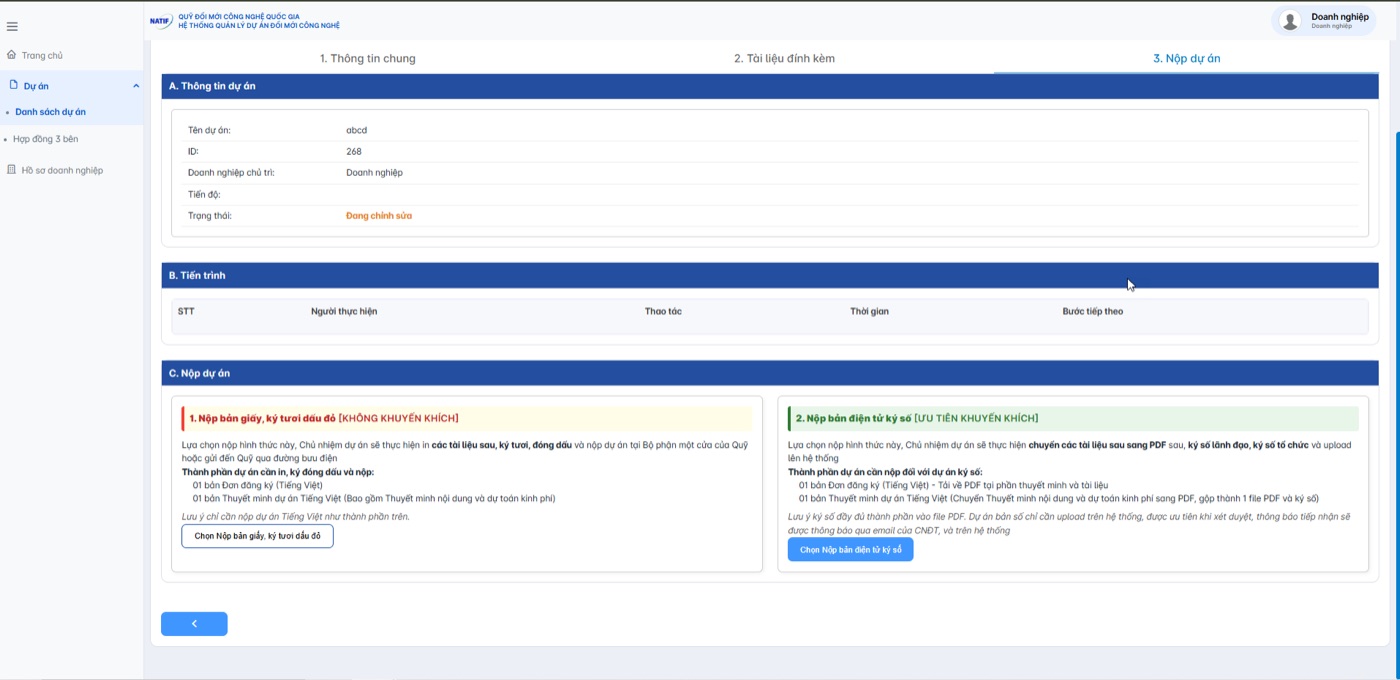Click Chọn Nộp bản điện tử ký số
Screen dimensions: 1400x680
pos(850,550)
